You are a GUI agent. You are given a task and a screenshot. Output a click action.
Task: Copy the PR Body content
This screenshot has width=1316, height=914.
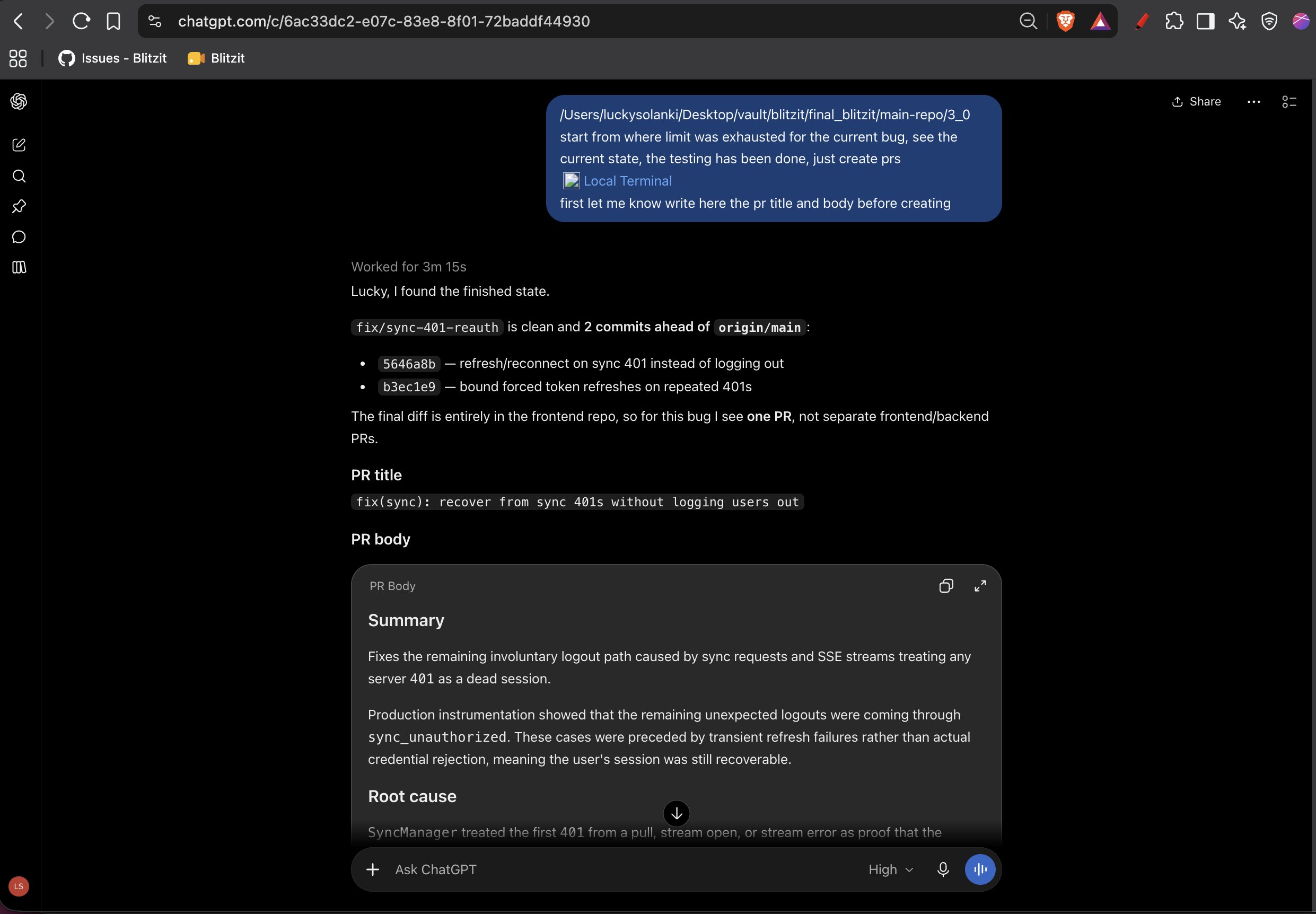(946, 586)
